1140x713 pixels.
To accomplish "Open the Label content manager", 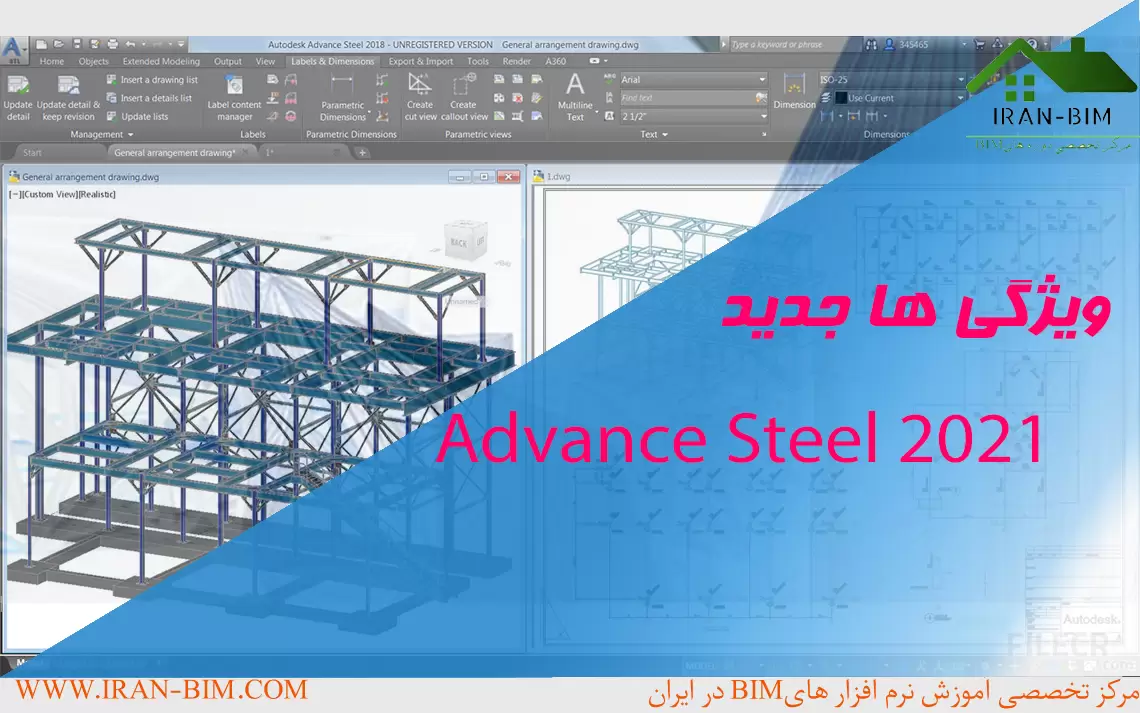I will click(234, 86).
